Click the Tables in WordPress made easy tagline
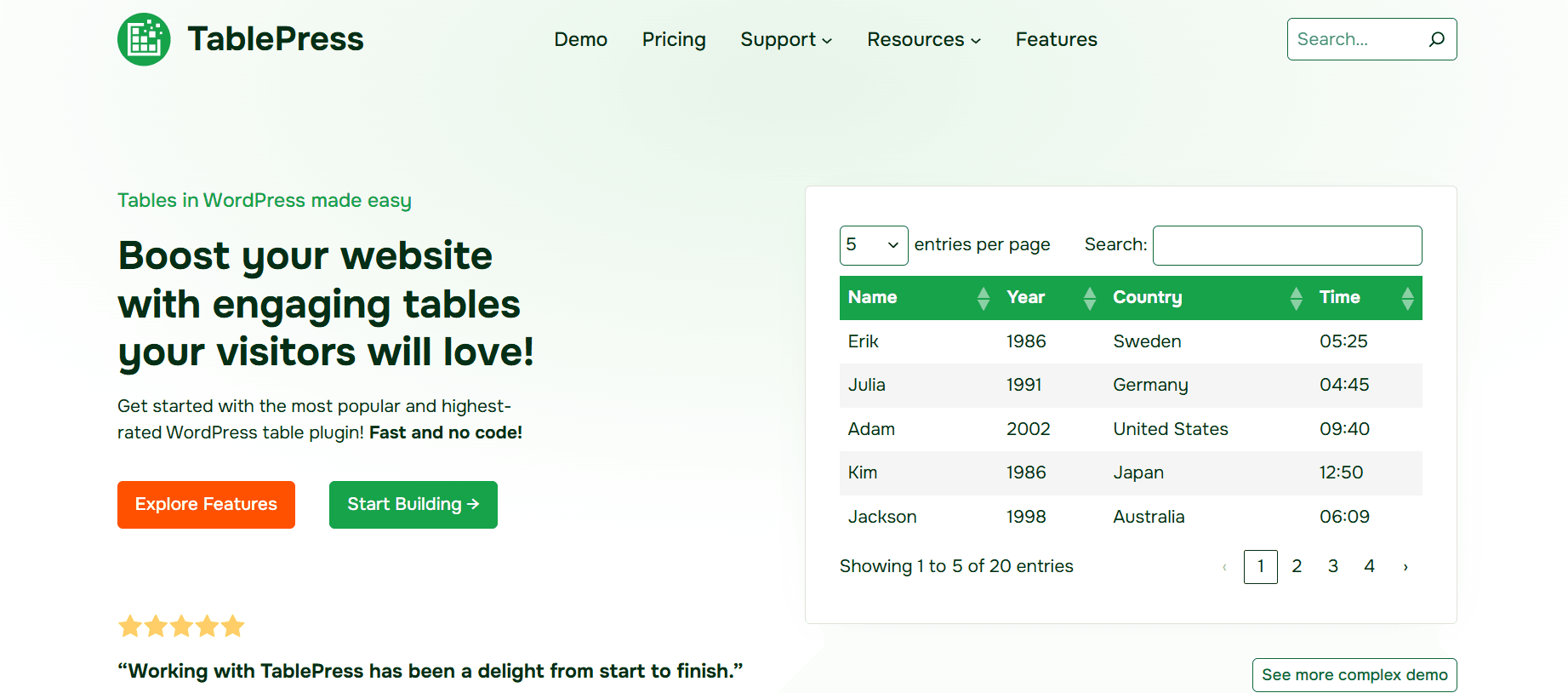Viewport: 1568px width, 693px height. tap(265, 201)
